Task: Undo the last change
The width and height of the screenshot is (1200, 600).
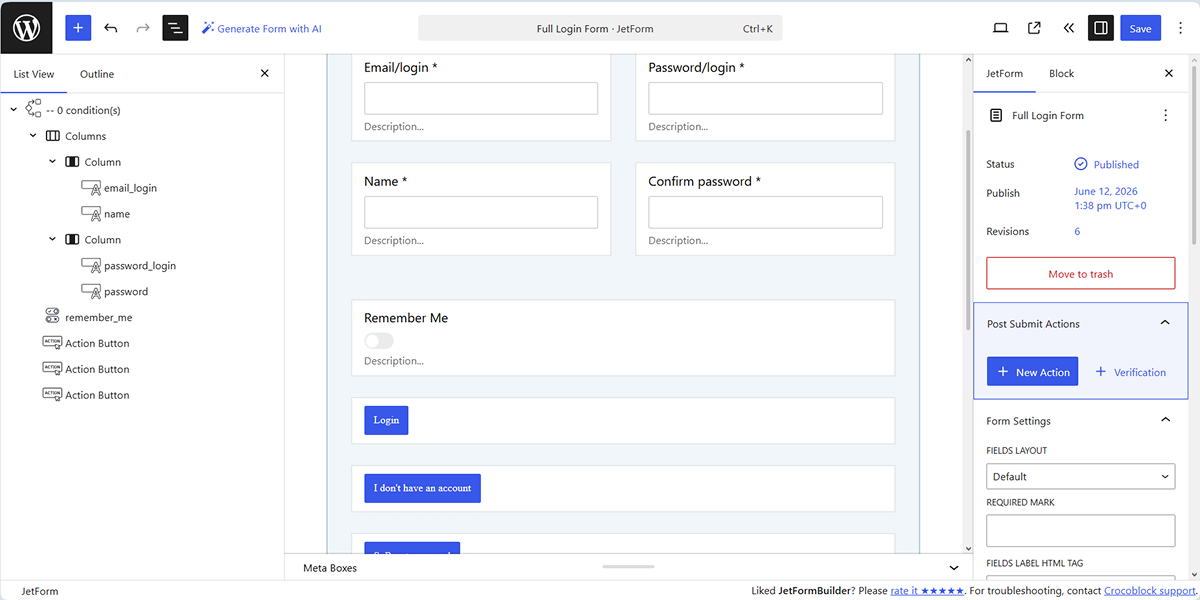Action: point(110,28)
